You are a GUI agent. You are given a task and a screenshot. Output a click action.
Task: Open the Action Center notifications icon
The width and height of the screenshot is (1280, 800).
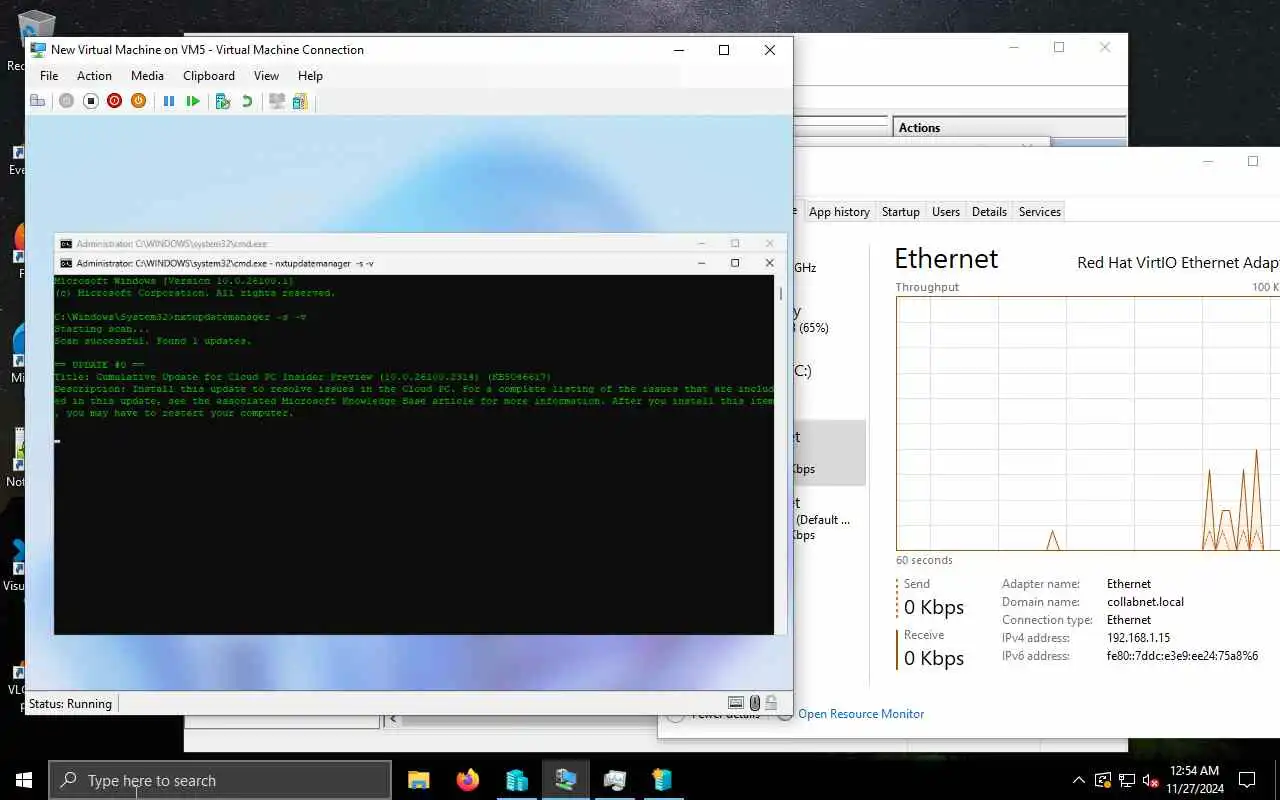pyautogui.click(x=1247, y=780)
